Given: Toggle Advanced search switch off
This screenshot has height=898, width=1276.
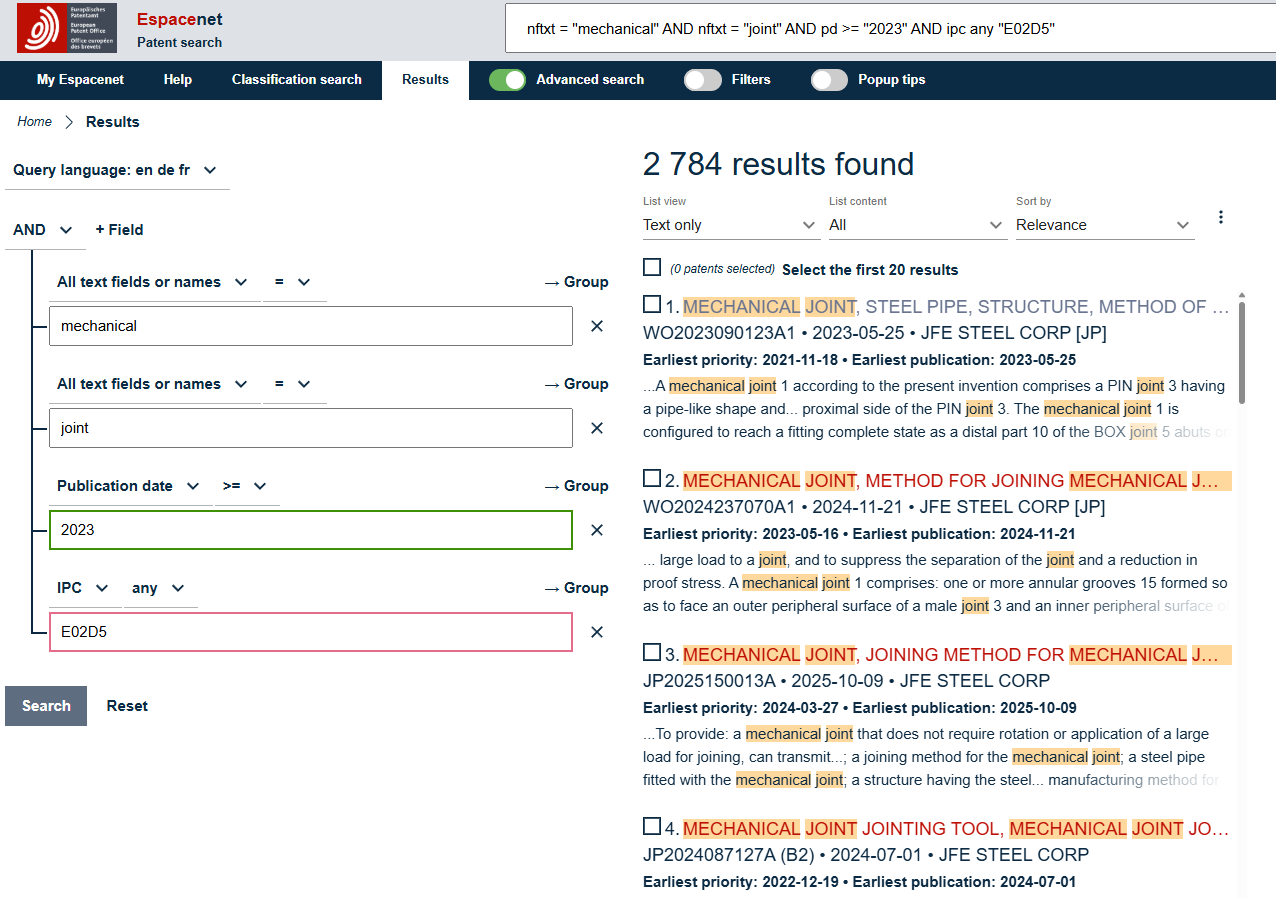Looking at the screenshot, I should [507, 80].
